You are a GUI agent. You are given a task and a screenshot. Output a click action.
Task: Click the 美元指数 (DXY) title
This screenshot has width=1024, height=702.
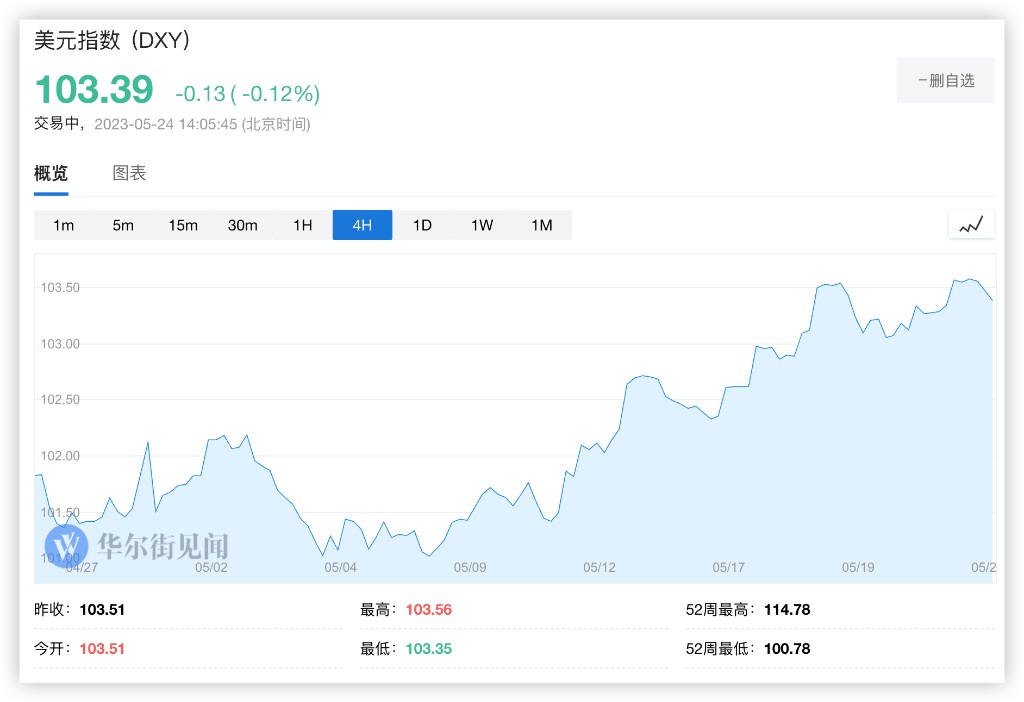112,40
